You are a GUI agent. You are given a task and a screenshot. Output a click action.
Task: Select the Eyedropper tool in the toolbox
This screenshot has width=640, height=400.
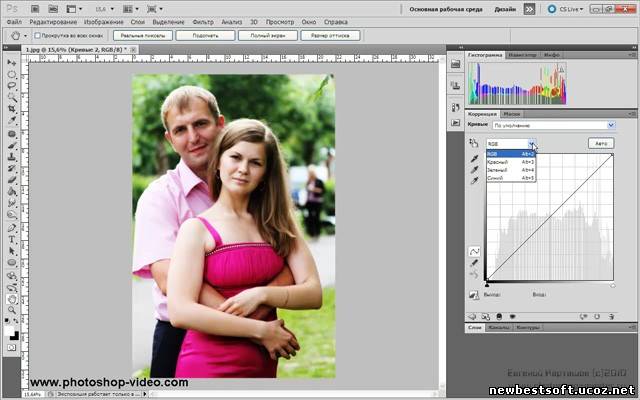[11, 120]
